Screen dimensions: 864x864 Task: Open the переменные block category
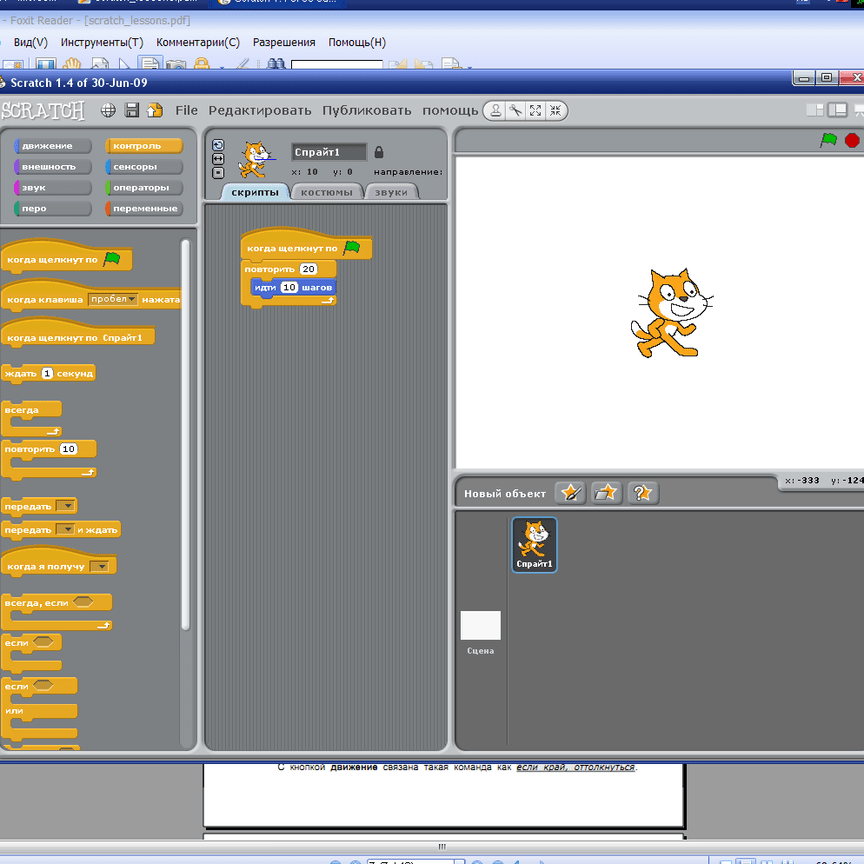point(143,209)
